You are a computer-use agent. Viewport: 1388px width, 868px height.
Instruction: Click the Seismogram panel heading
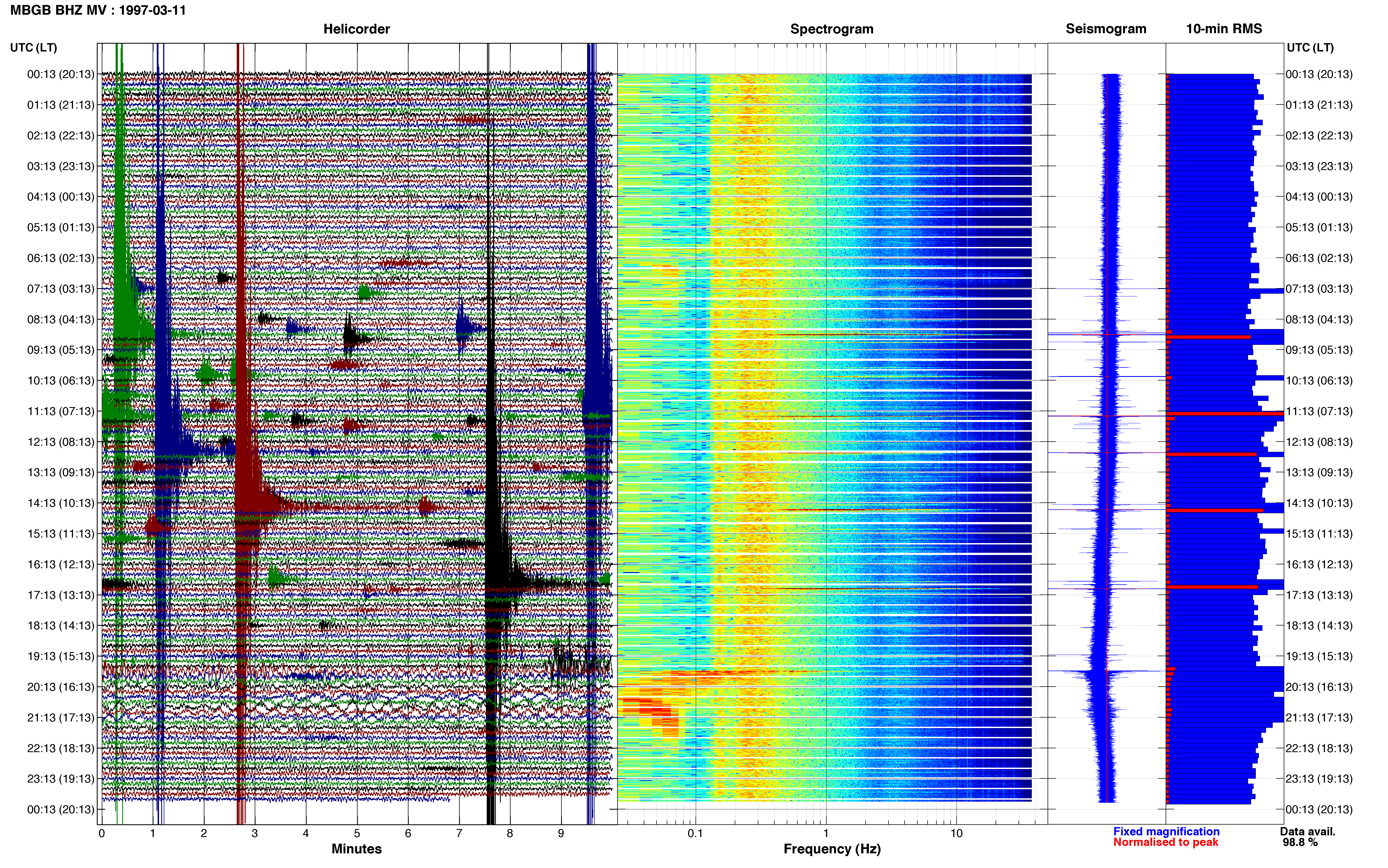(1106, 29)
